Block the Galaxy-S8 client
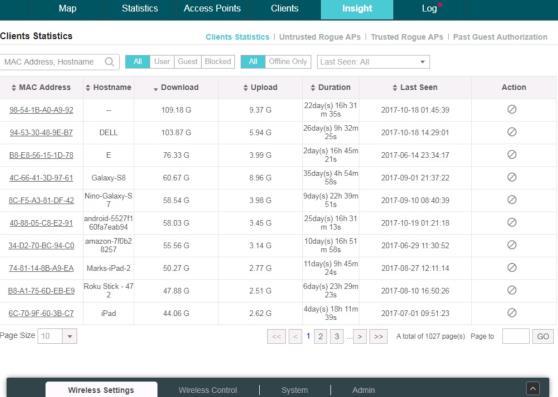This screenshot has height=397, width=558. pyautogui.click(x=511, y=178)
